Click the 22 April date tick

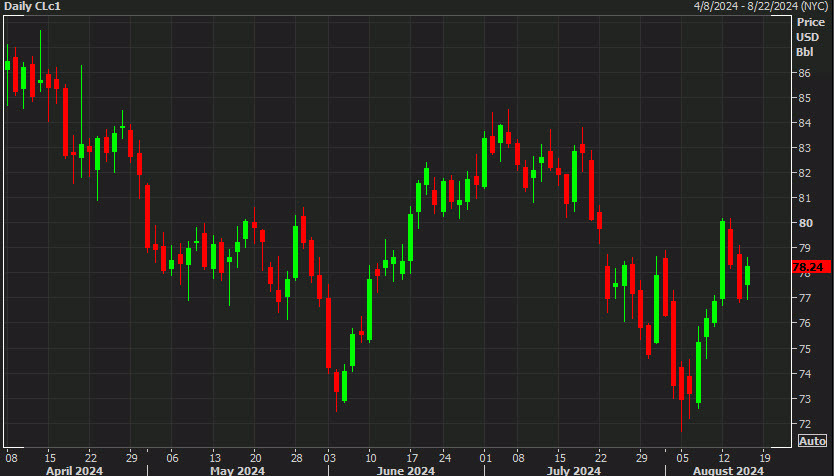click(90, 458)
